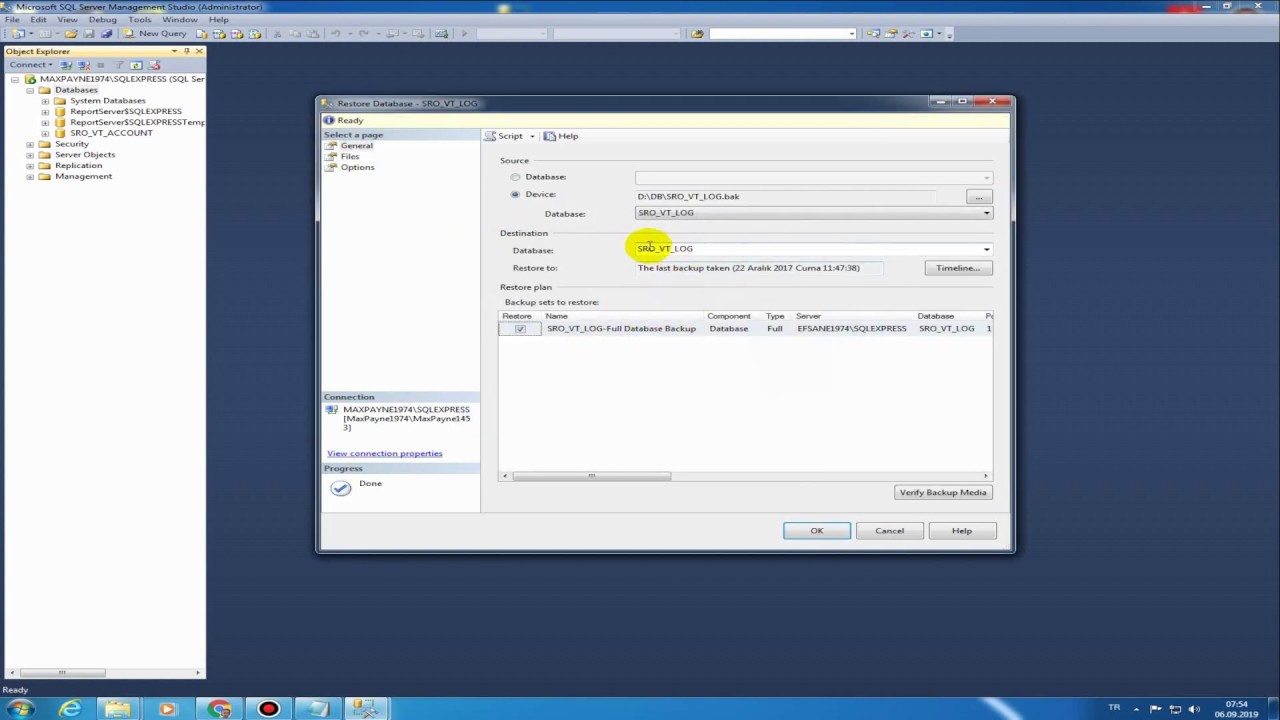1280x720 pixels.
Task: Open the Edit menu
Action: [x=38, y=19]
